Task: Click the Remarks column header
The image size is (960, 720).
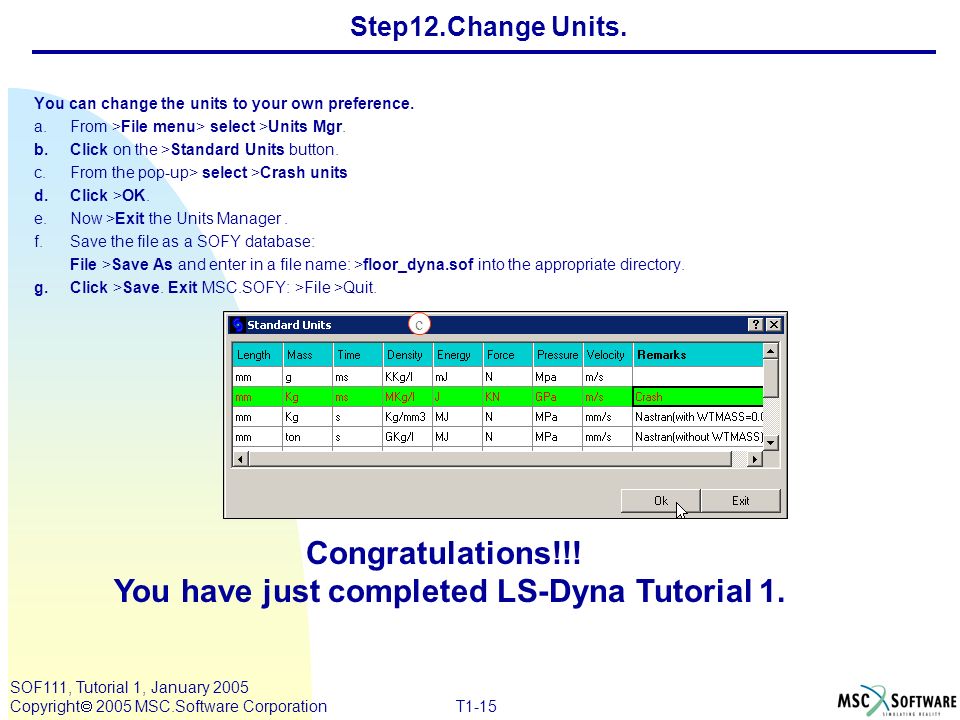Action: [698, 355]
